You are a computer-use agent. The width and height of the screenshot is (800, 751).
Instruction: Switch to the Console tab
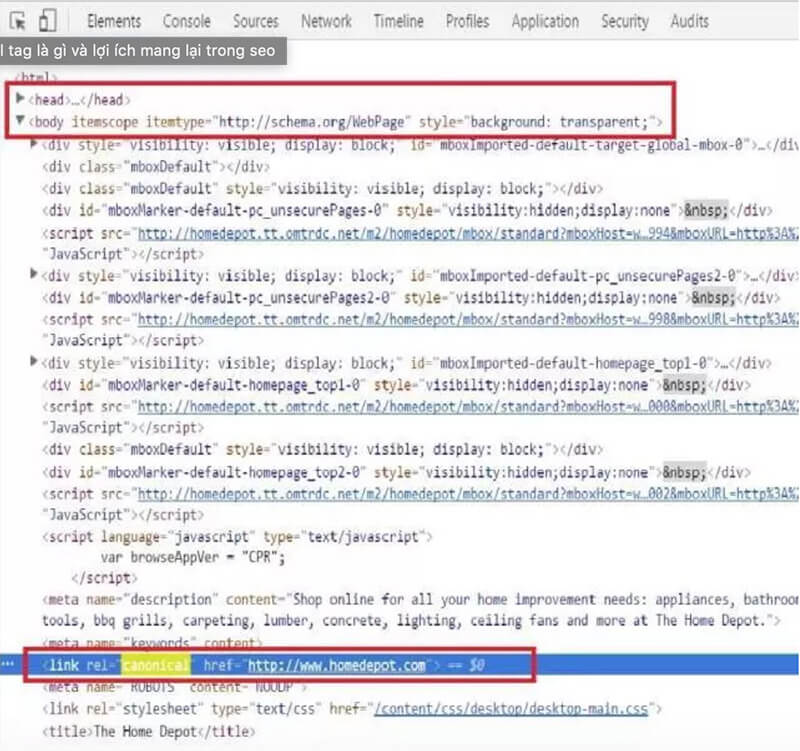point(187,21)
